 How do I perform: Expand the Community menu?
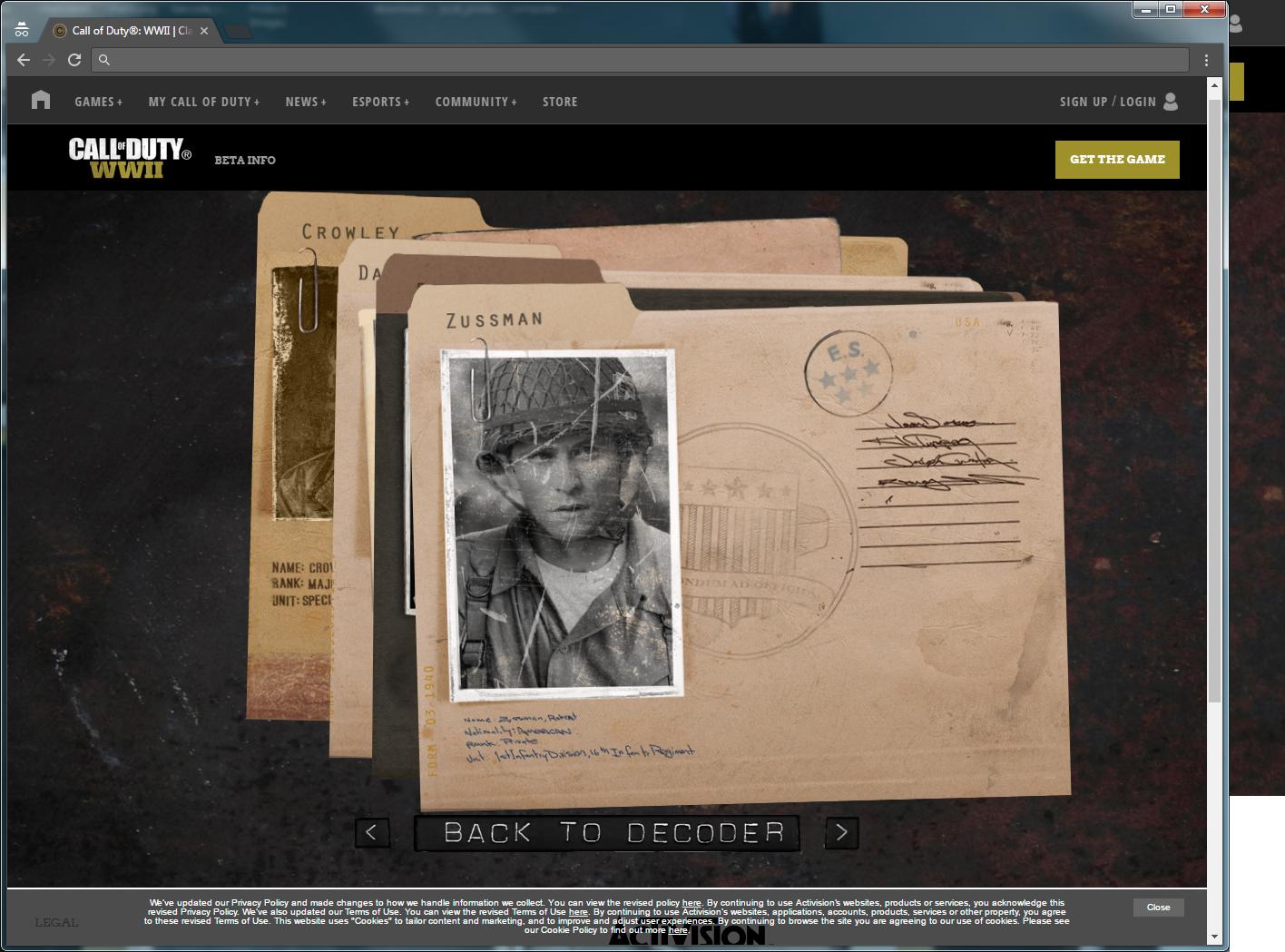[x=476, y=102]
